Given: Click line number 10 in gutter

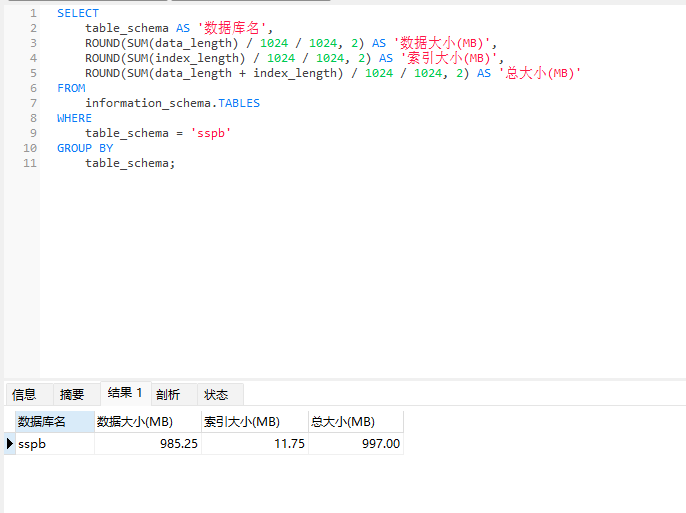Looking at the screenshot, I should (x=30, y=148).
